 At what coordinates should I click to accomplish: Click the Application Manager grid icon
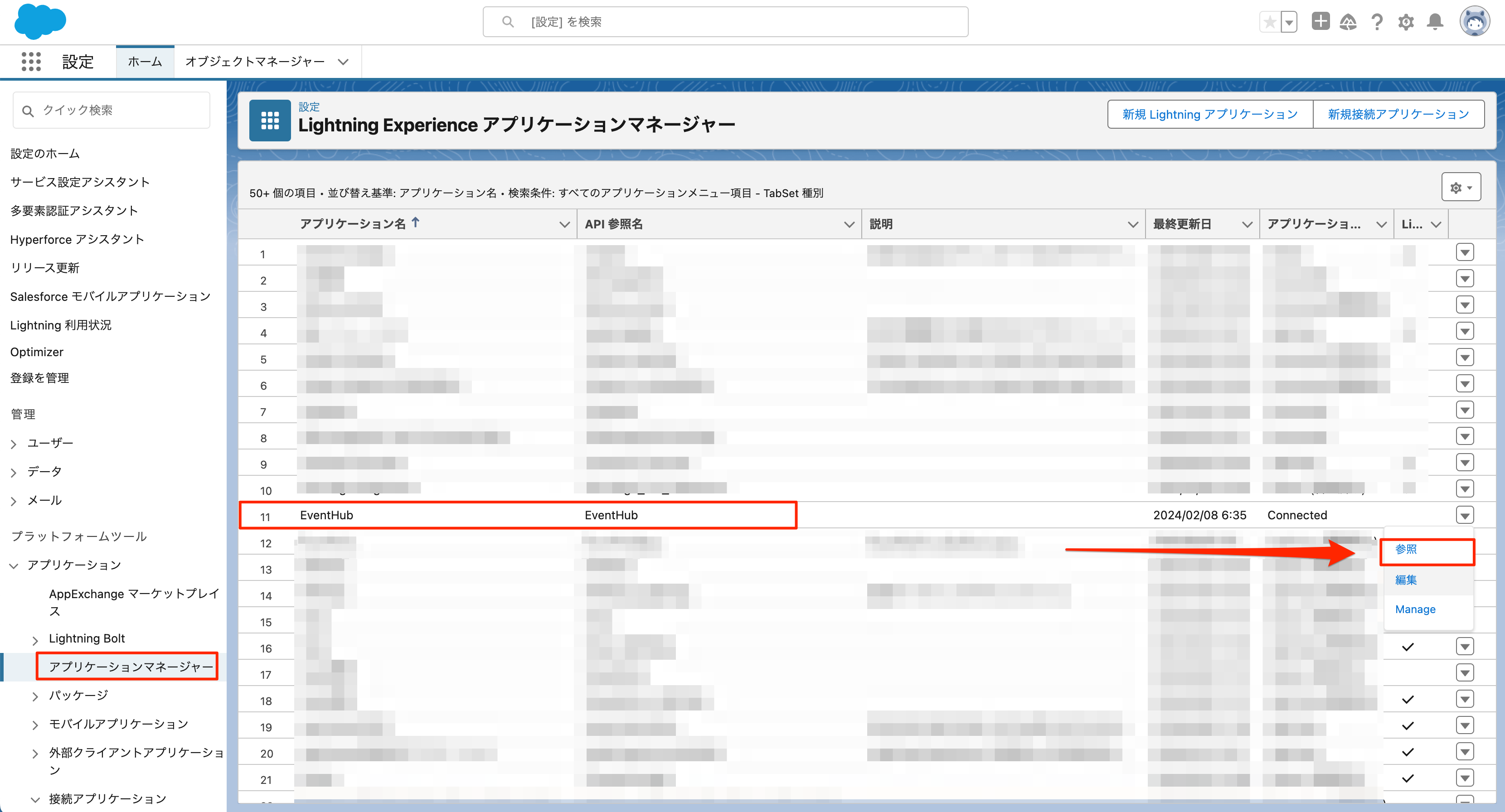coord(269,121)
